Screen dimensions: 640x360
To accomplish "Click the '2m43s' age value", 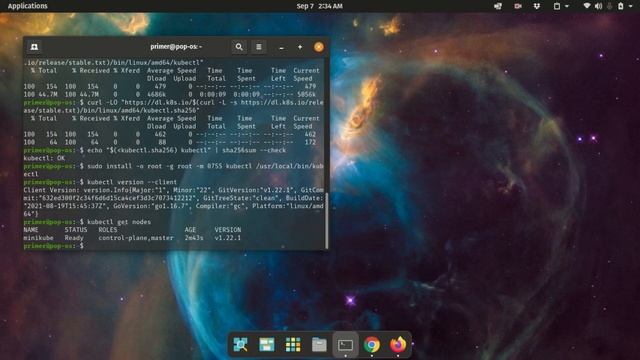I will point(194,238).
